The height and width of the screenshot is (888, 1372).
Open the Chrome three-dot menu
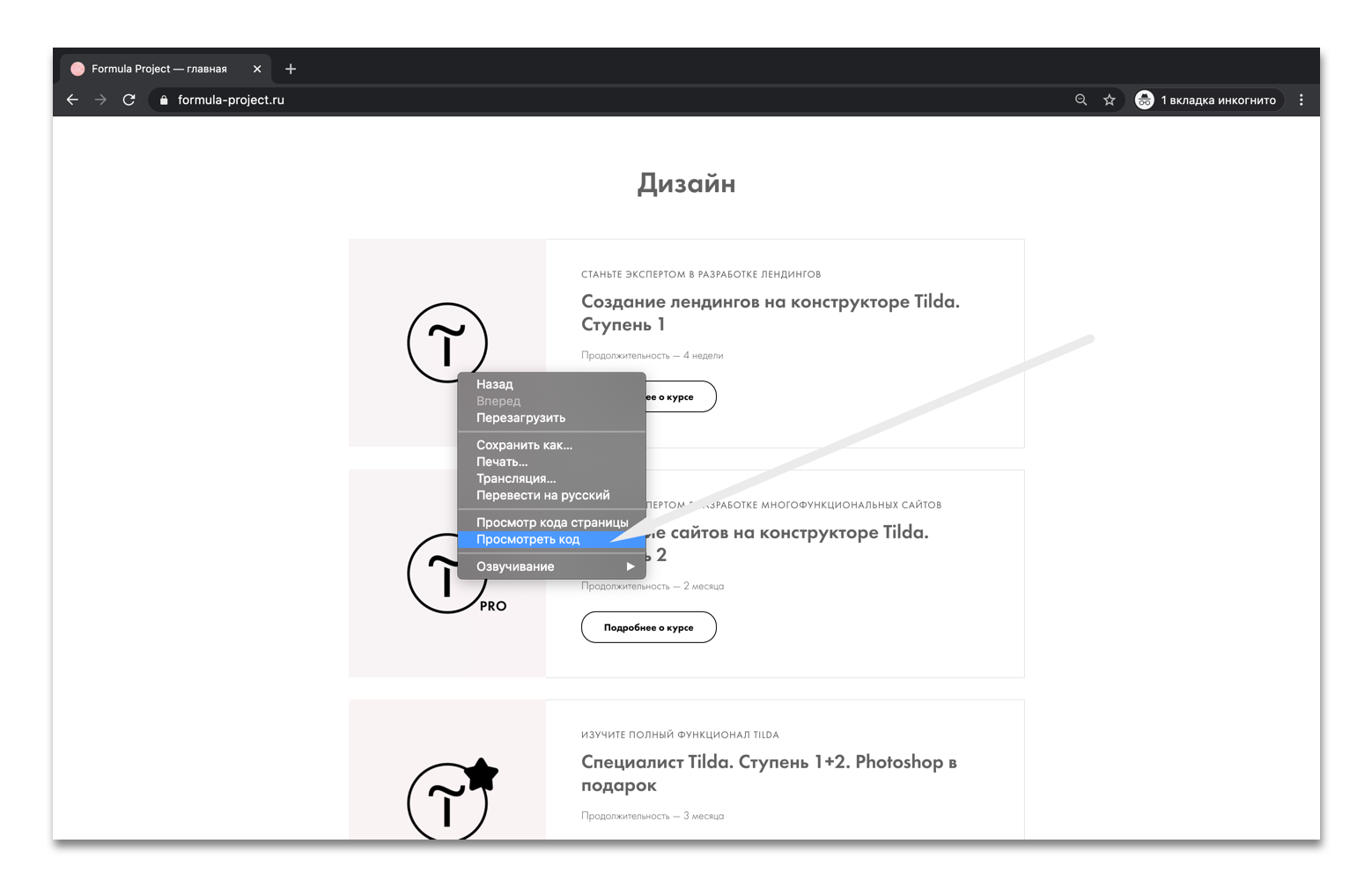click(1302, 100)
